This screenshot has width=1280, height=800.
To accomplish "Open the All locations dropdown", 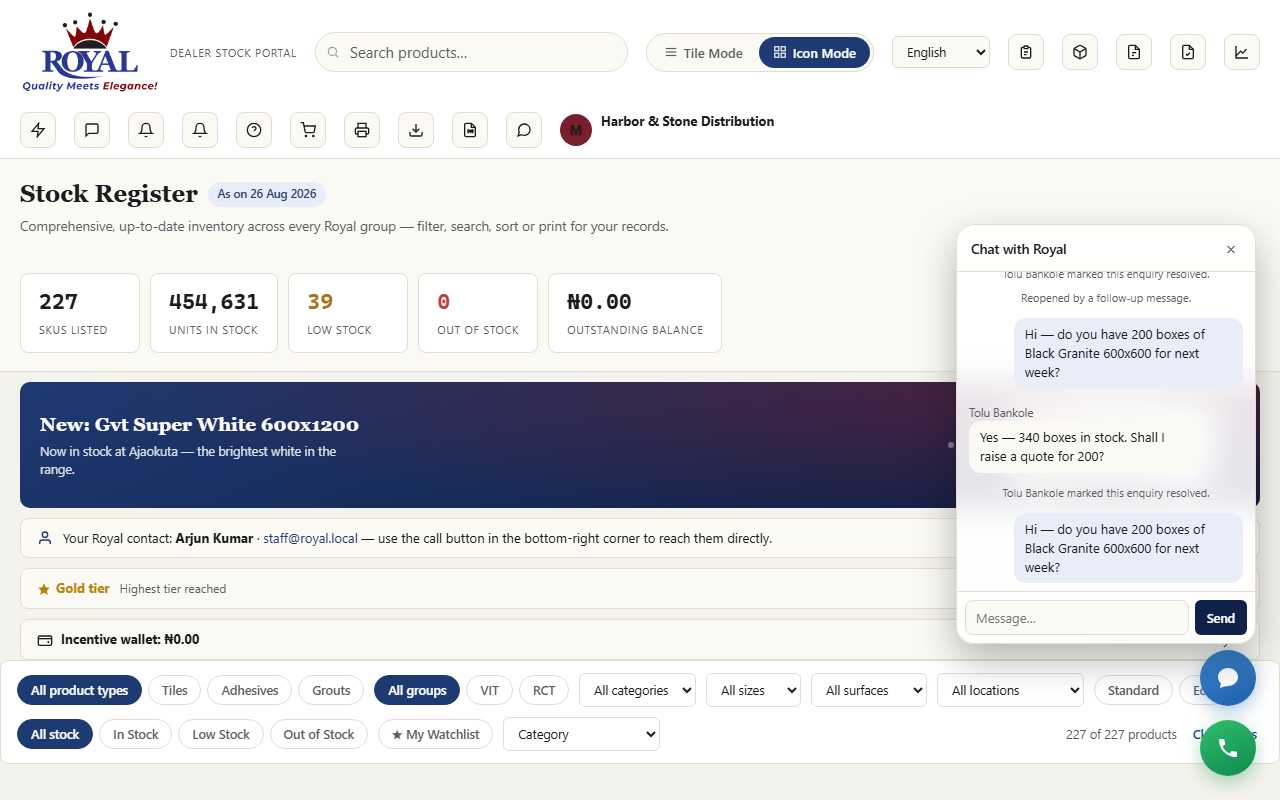I will pyautogui.click(x=1010, y=690).
